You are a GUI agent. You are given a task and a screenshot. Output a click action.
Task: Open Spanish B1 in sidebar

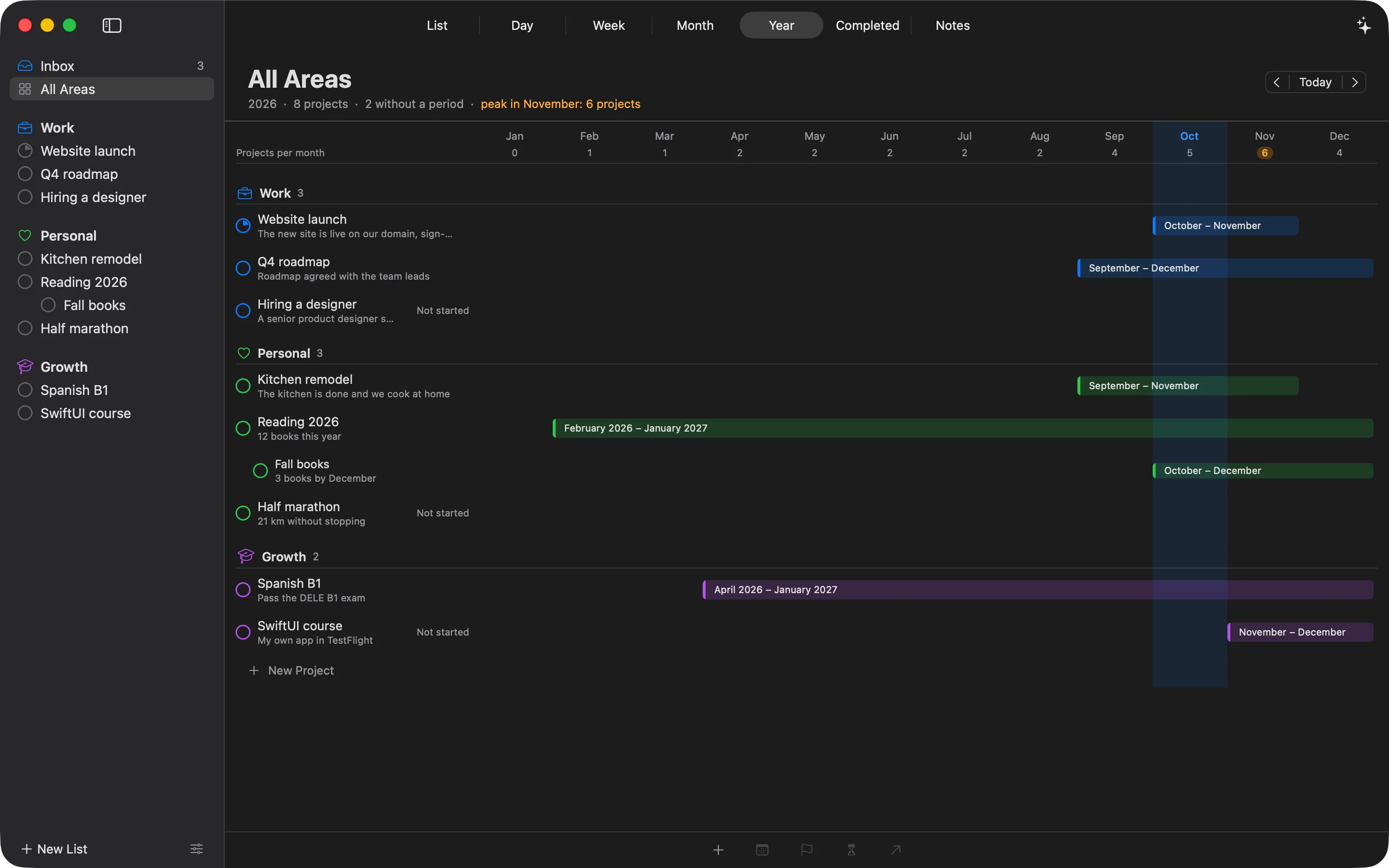tap(112, 390)
